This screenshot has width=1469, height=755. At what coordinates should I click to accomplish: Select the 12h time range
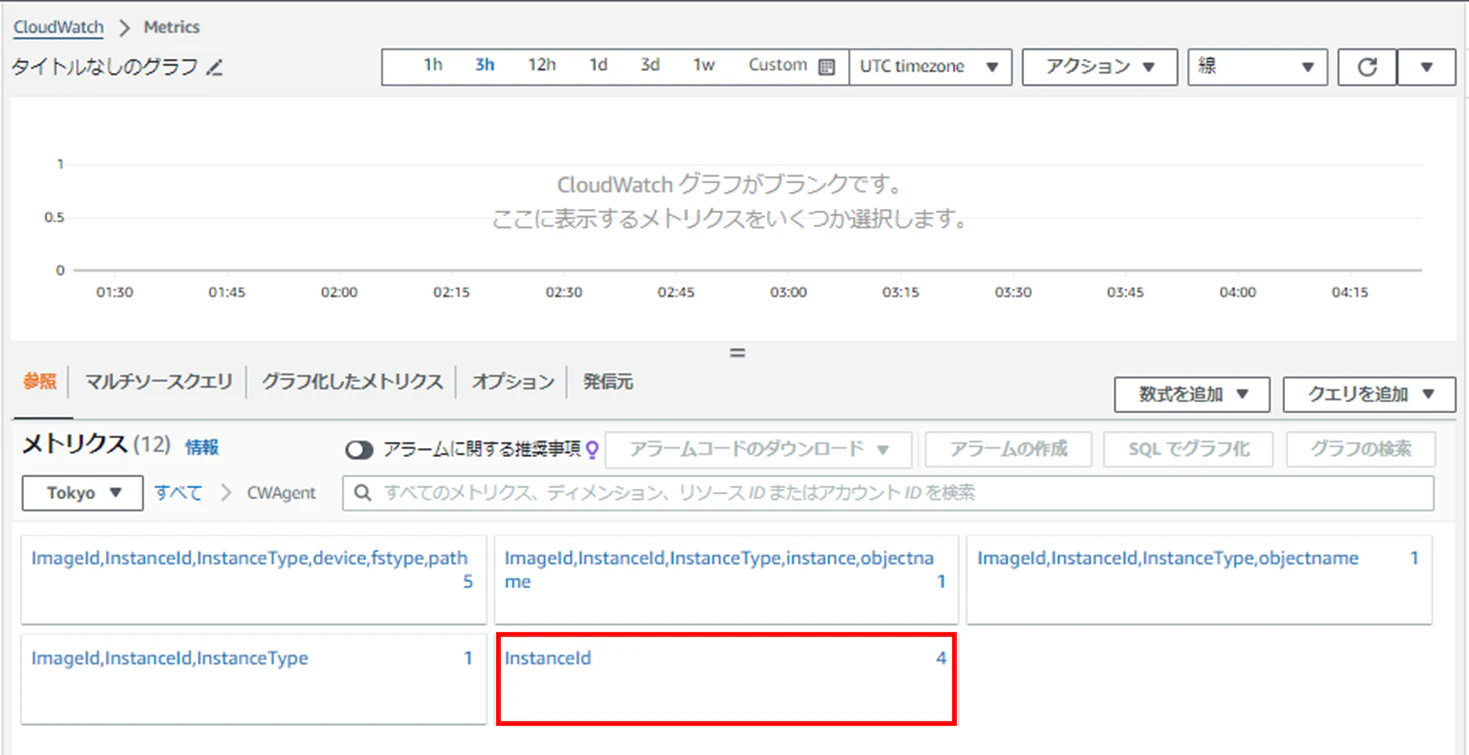coord(542,65)
